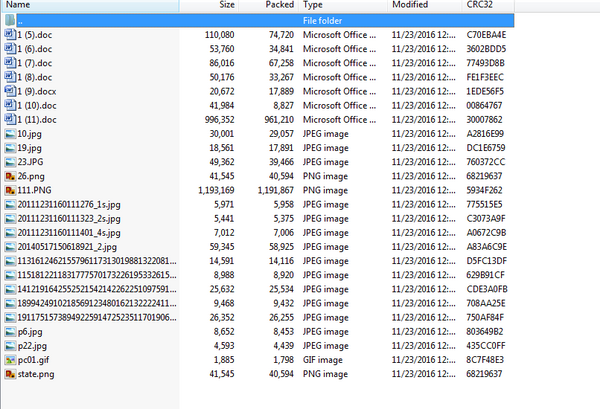Screen dimensions: 600x409
Task: Sort files by the Name column header
Action: (x=90, y=5)
